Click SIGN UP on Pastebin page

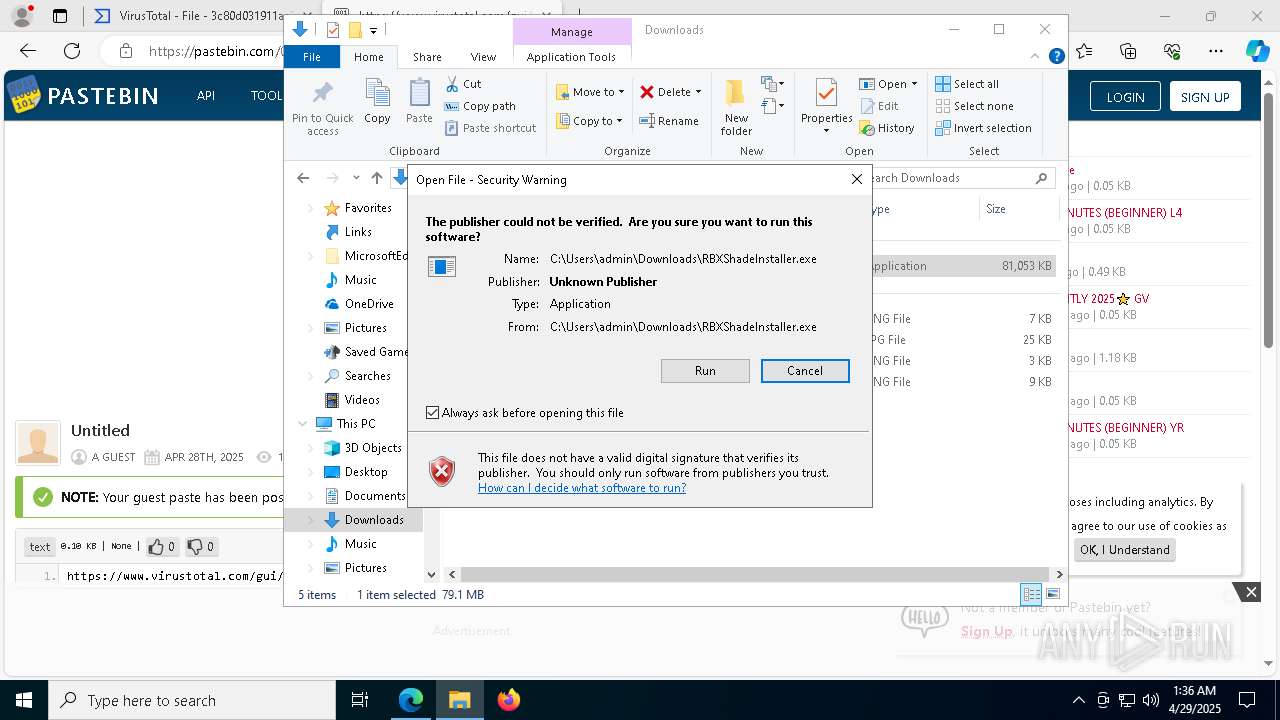pos(1205,97)
